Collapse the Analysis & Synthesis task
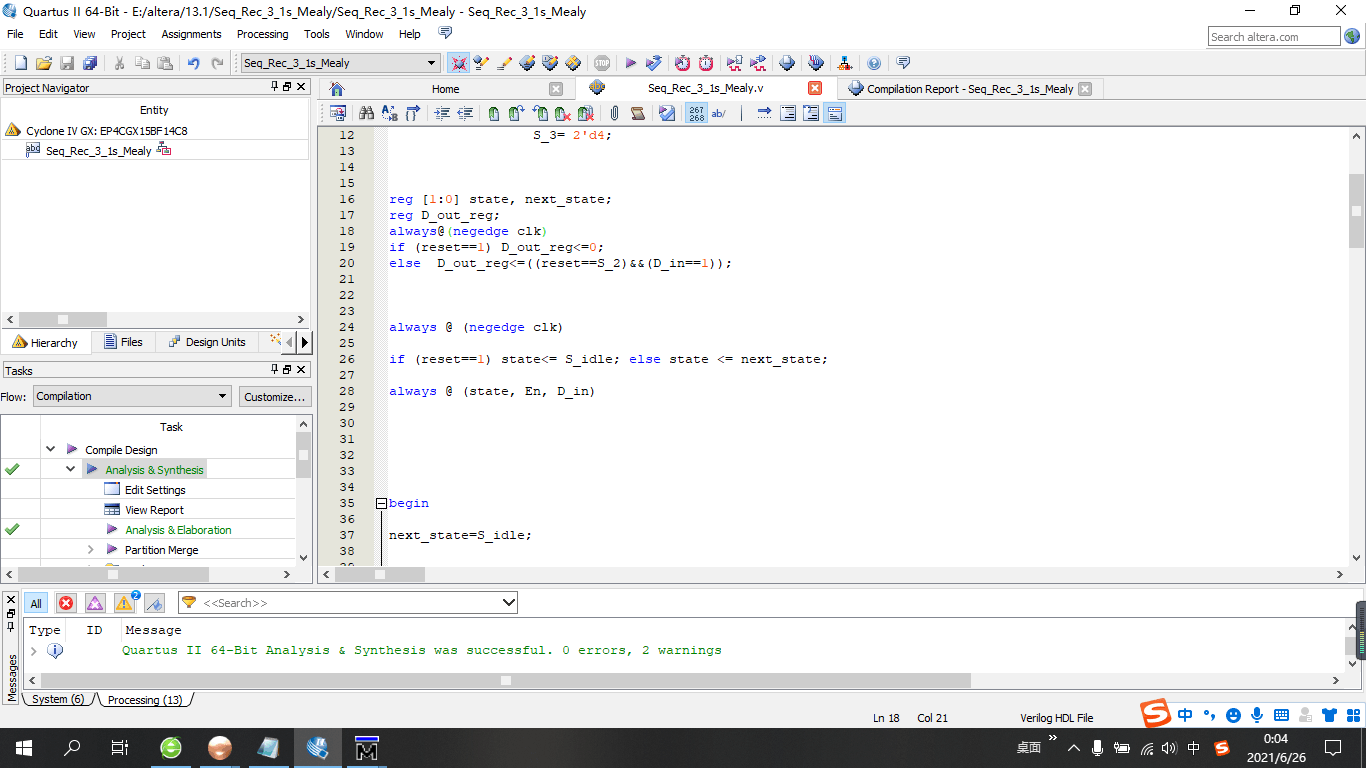The height and width of the screenshot is (768, 1366). [70, 469]
